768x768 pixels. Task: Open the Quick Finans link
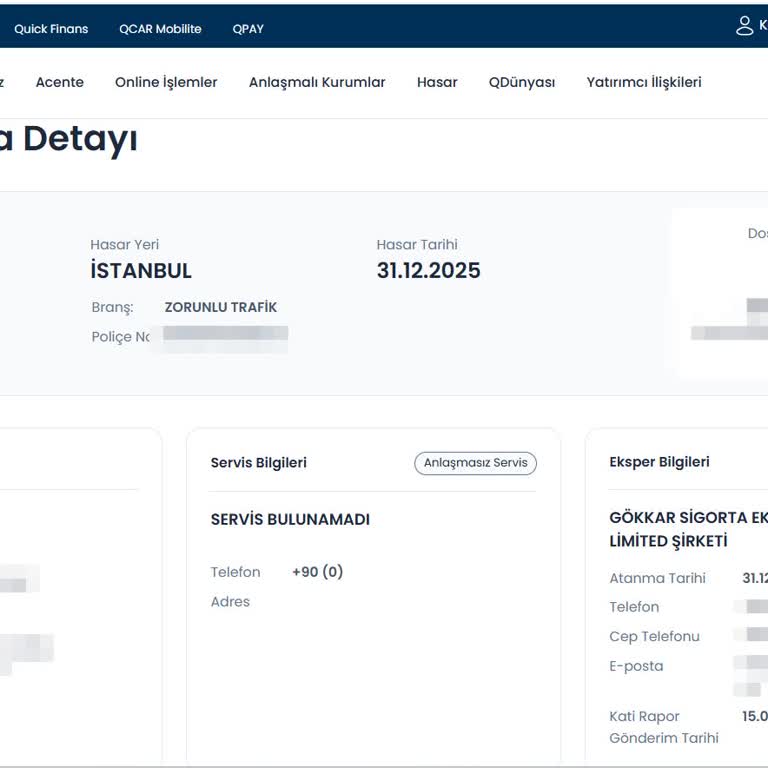point(51,29)
